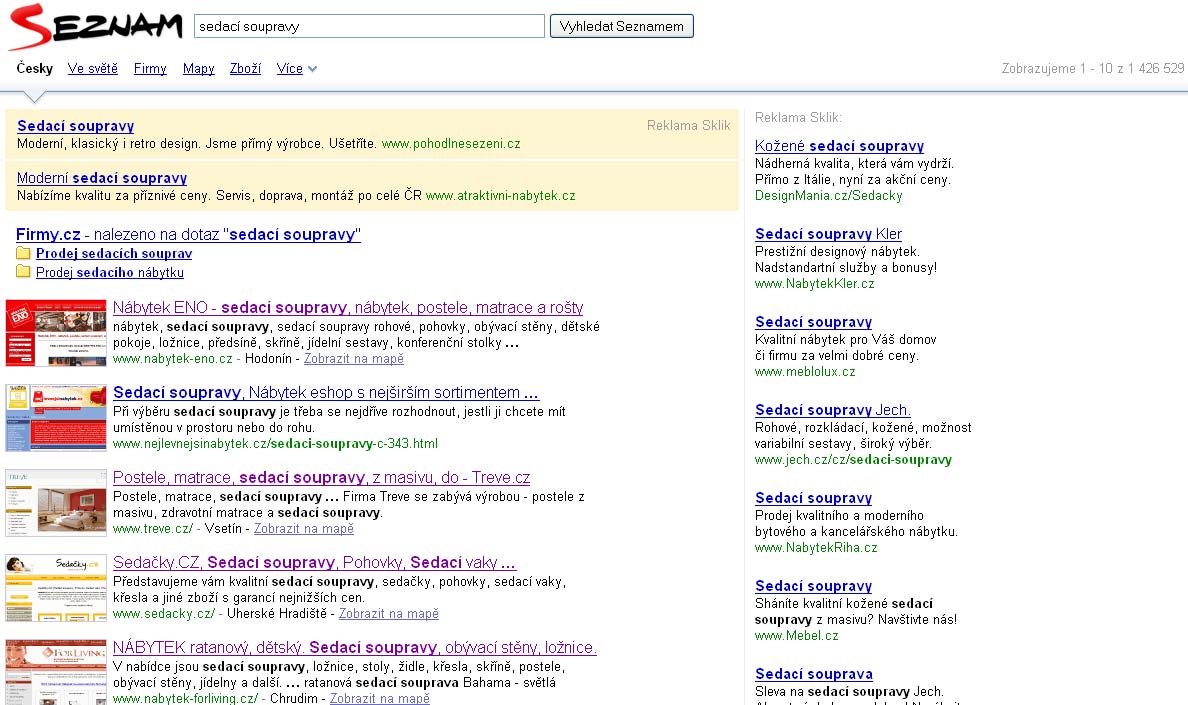1188x705 pixels.
Task: Switch to the 'Zboží' tab
Action: click(x=245, y=68)
